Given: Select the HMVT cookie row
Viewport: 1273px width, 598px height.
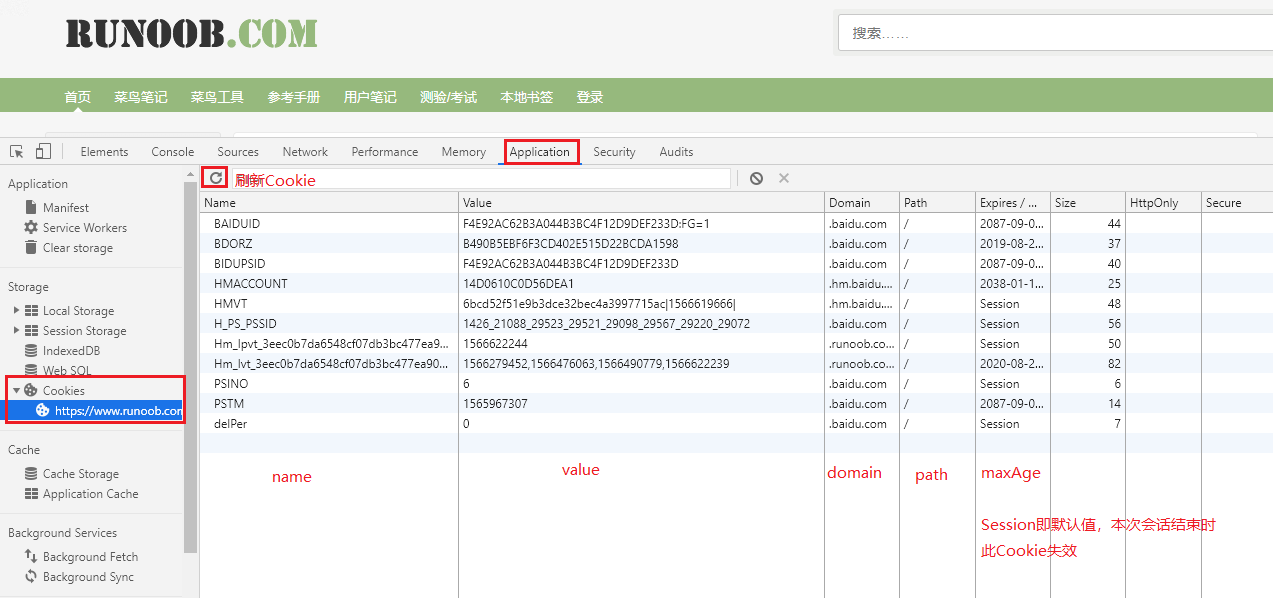Looking at the screenshot, I should [x=736, y=303].
